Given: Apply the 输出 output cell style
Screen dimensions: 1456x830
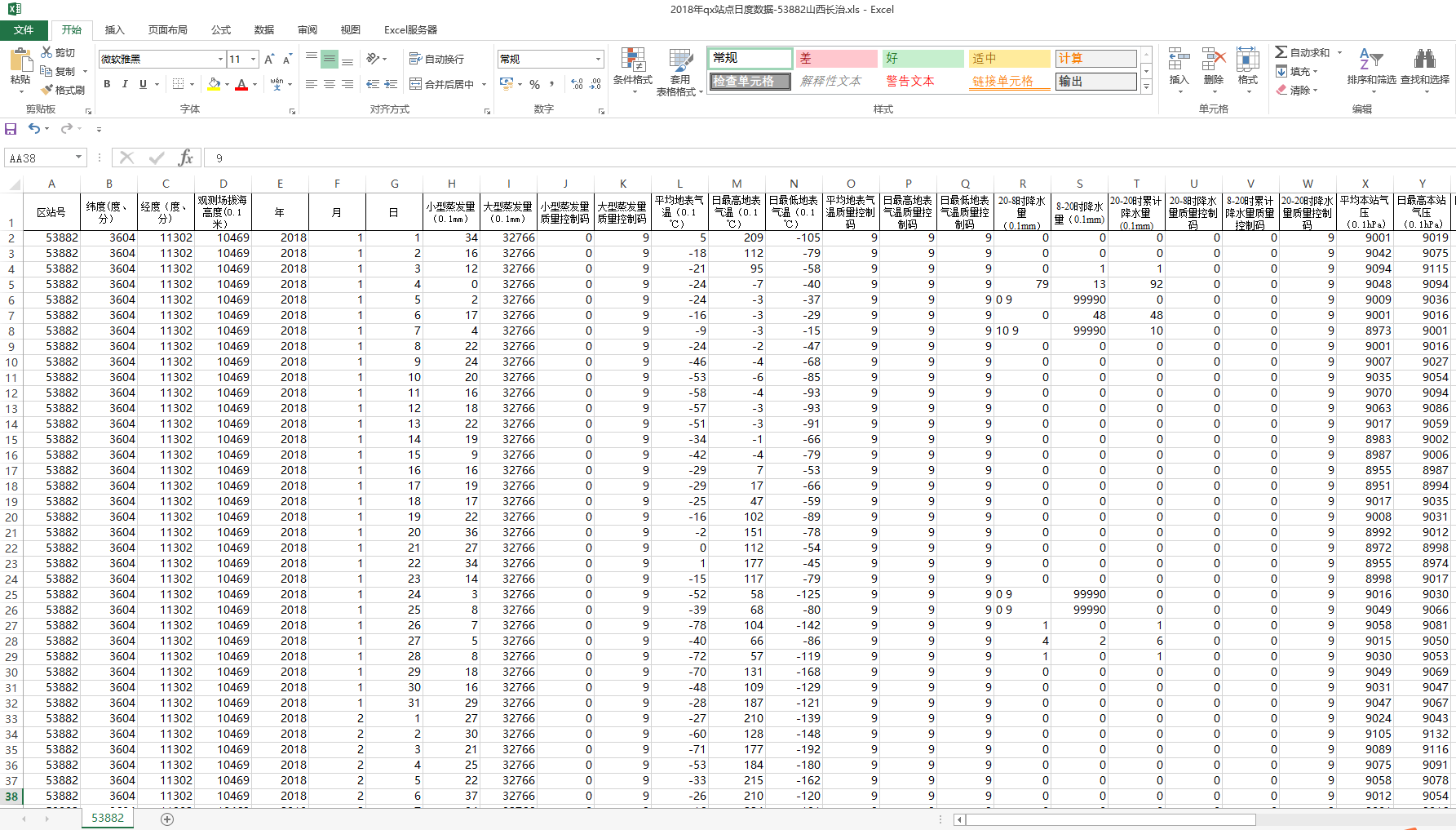Looking at the screenshot, I should click(1095, 82).
